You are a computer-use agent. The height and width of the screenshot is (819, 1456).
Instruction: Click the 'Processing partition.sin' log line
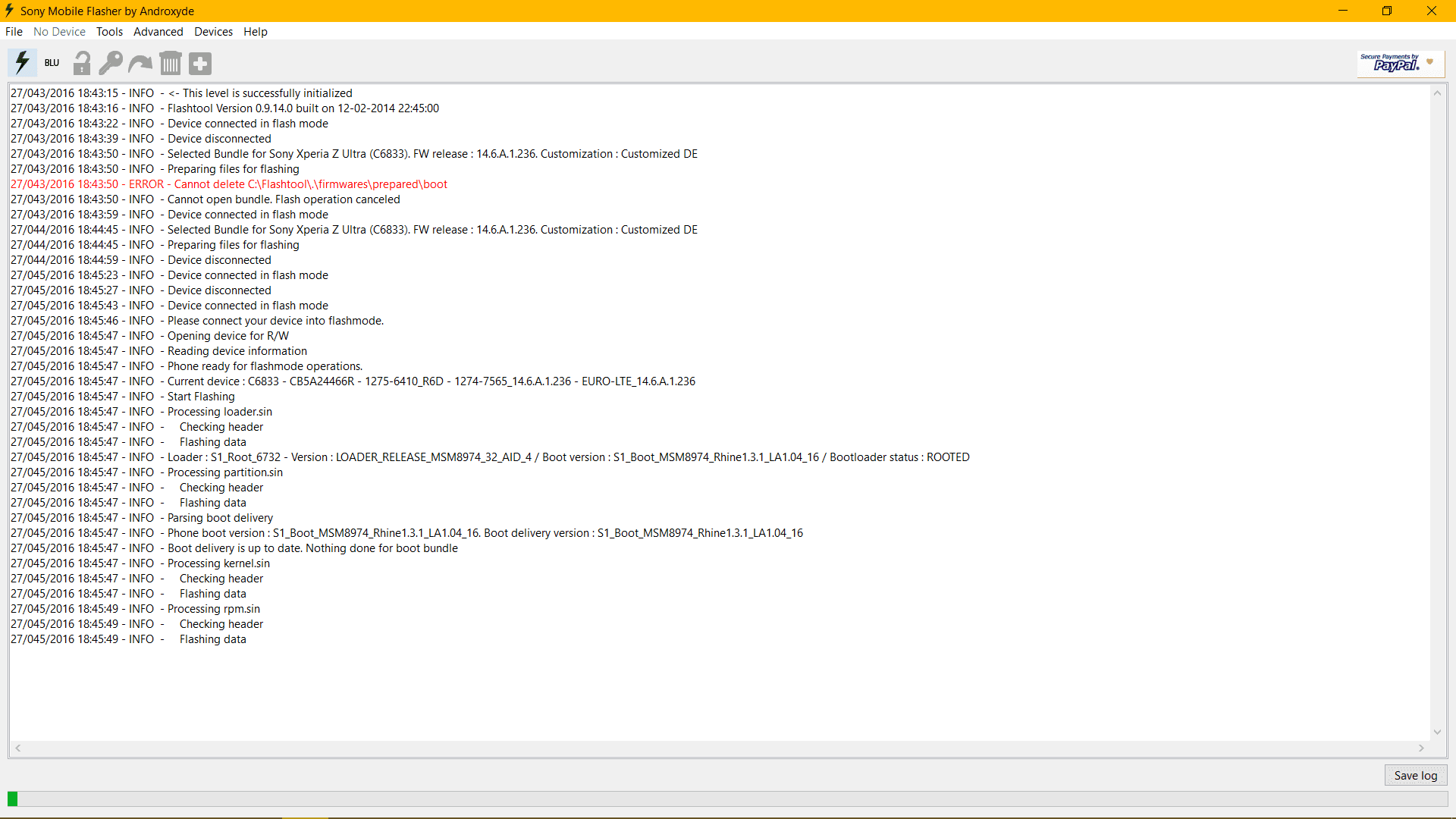(146, 472)
